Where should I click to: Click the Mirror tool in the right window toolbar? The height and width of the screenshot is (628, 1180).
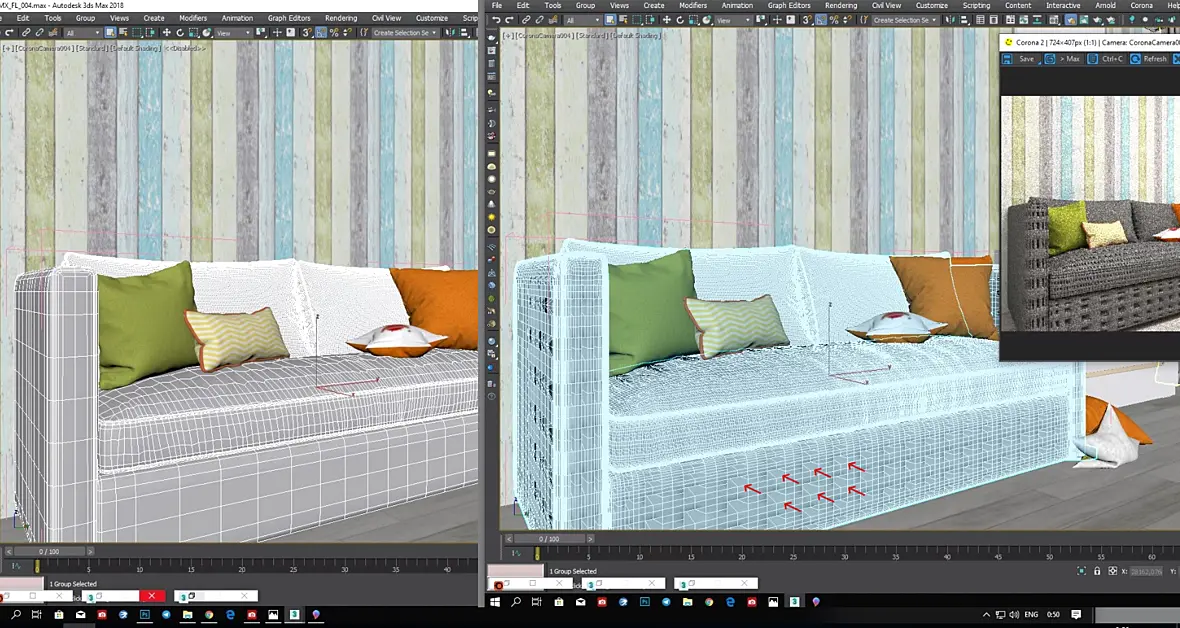tap(948, 20)
